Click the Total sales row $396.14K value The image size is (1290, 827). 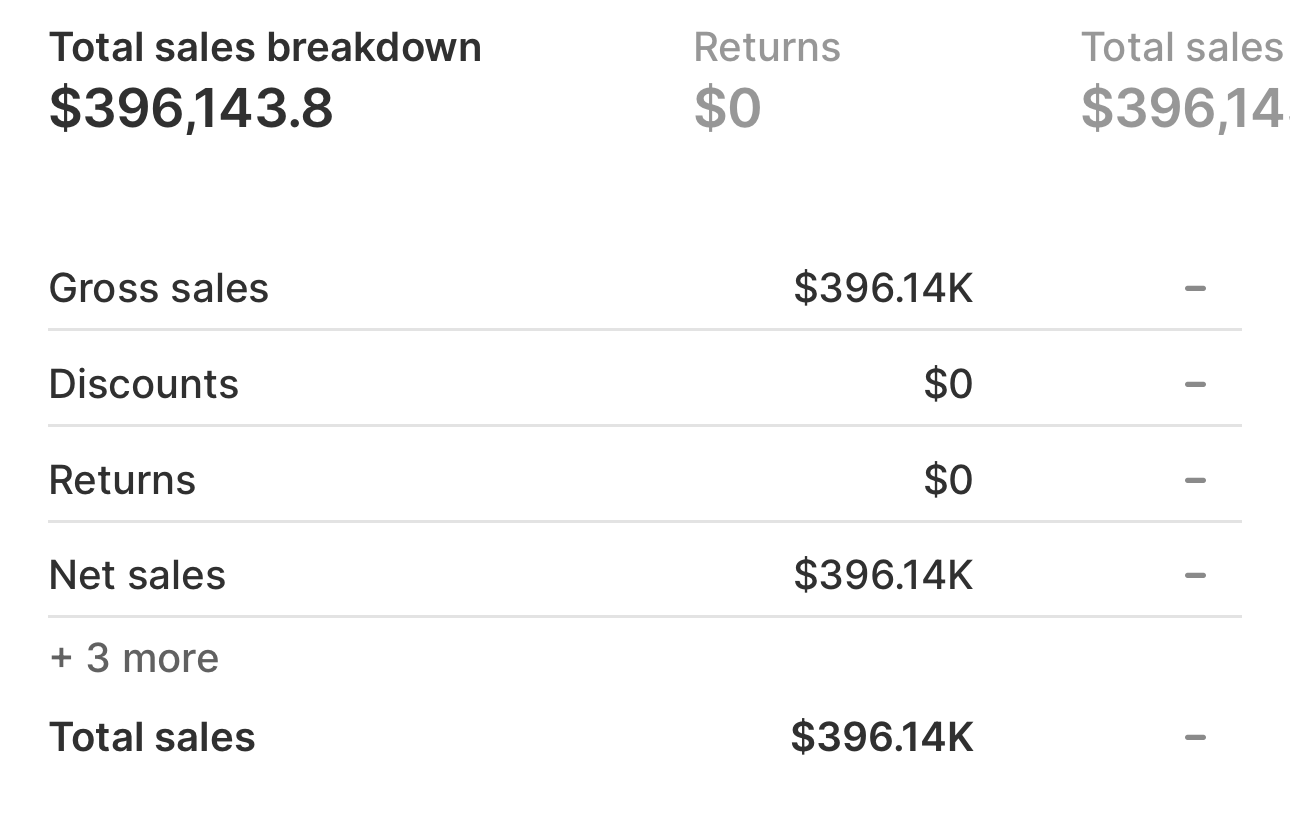881,738
